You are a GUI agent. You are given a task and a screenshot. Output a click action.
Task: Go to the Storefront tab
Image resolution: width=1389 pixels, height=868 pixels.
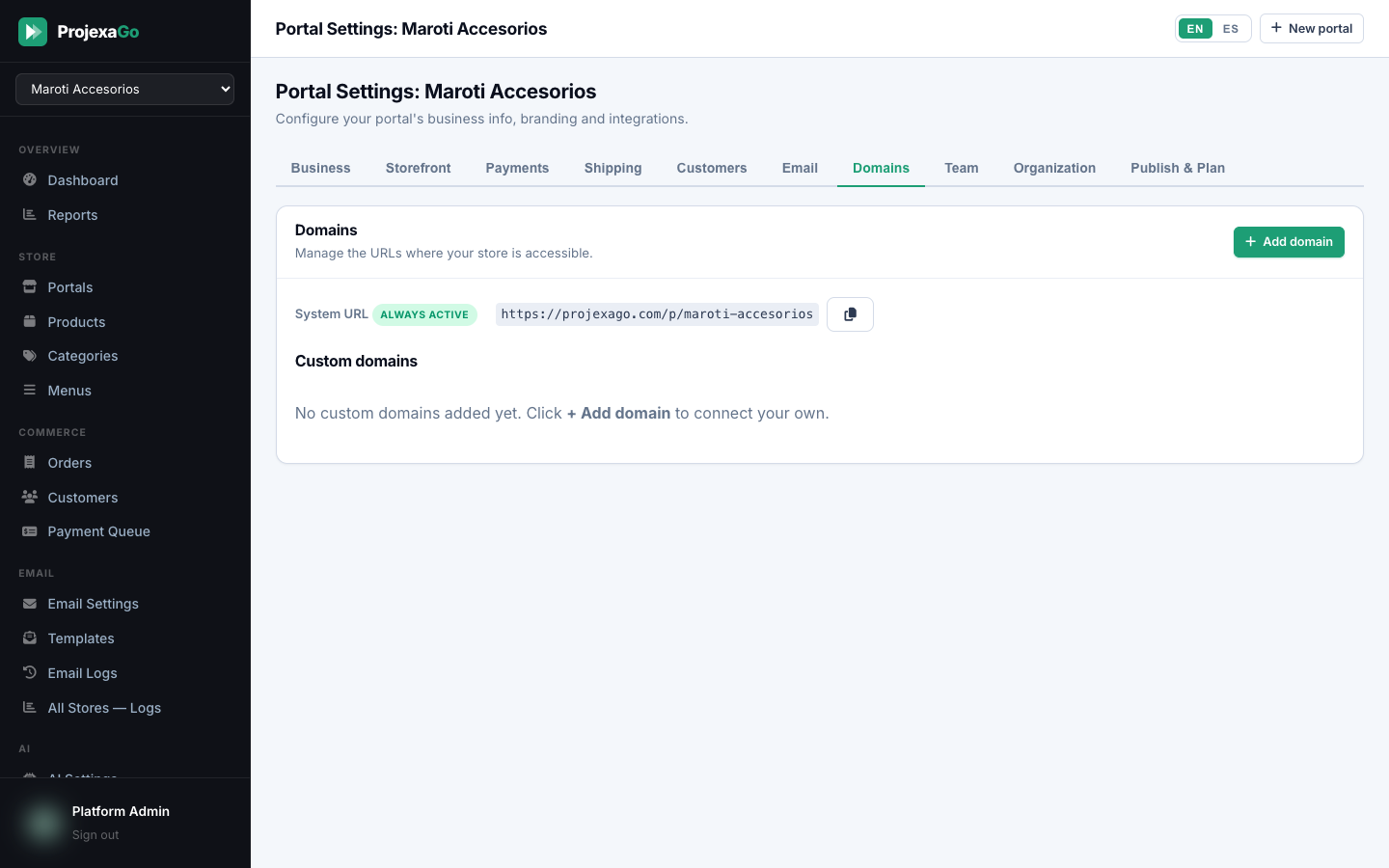click(x=419, y=168)
